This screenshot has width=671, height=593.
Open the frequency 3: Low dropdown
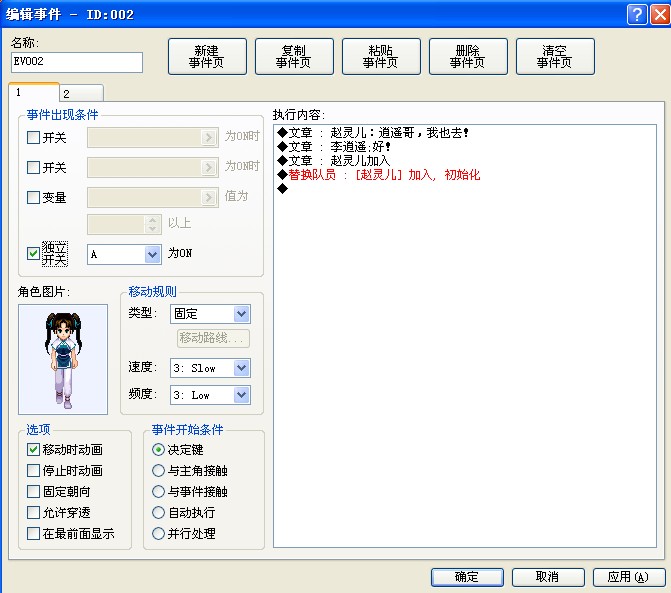point(241,395)
